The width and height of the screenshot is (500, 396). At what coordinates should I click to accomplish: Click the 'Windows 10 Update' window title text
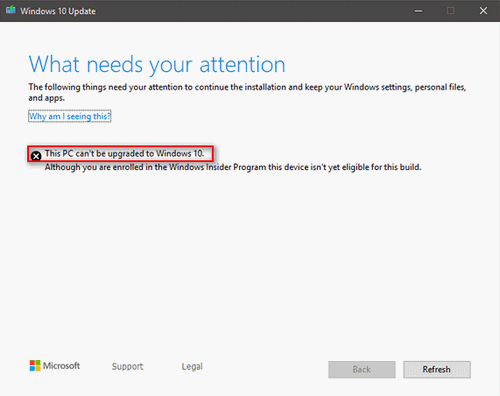click(58, 11)
